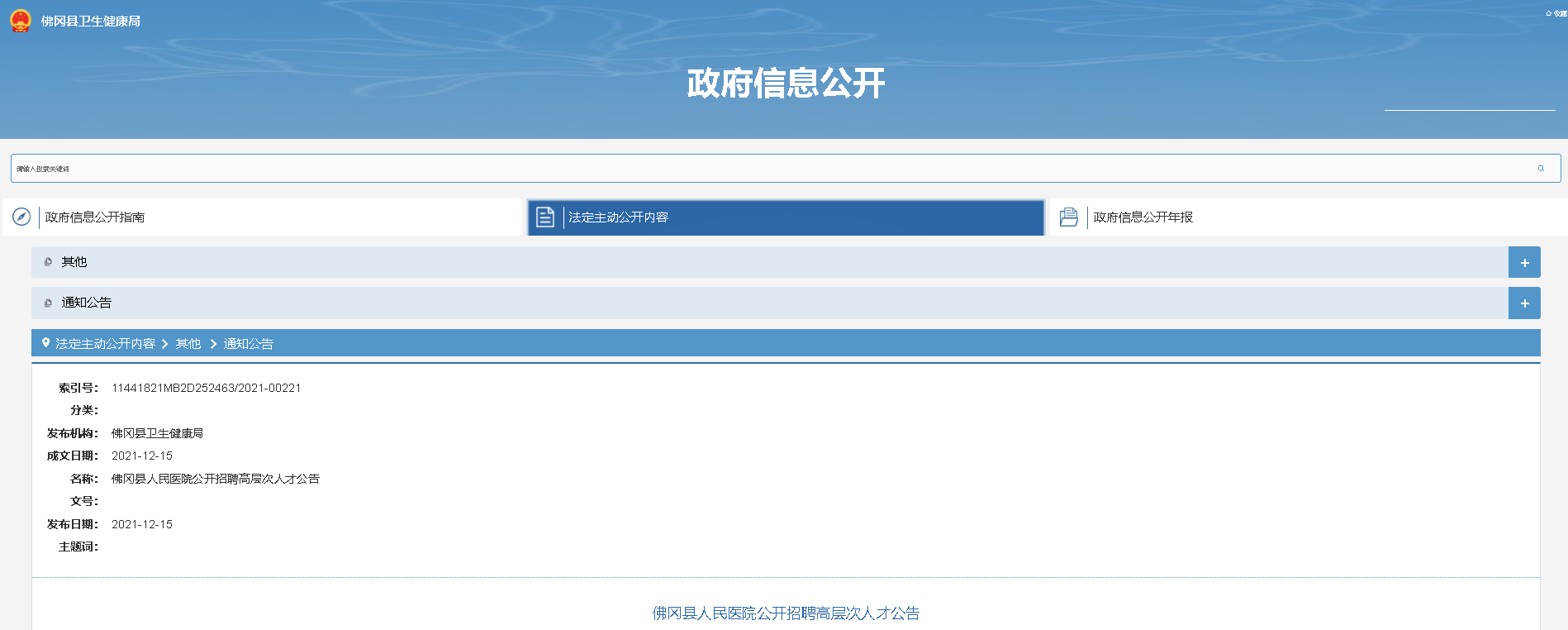The height and width of the screenshot is (630, 1568).
Task: Click 其他 in the breadcrumb path
Action: (x=188, y=344)
